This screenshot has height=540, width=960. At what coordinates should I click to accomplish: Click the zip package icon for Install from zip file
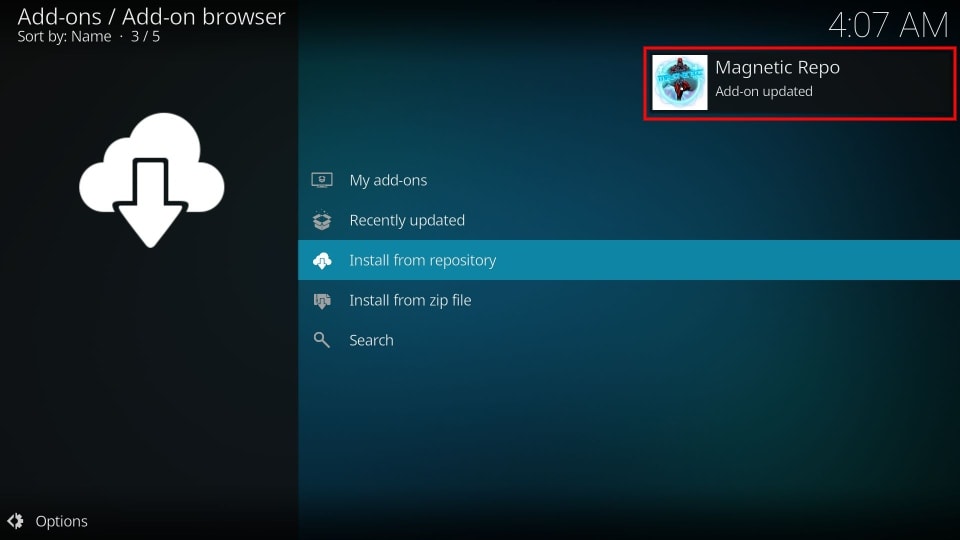321,300
